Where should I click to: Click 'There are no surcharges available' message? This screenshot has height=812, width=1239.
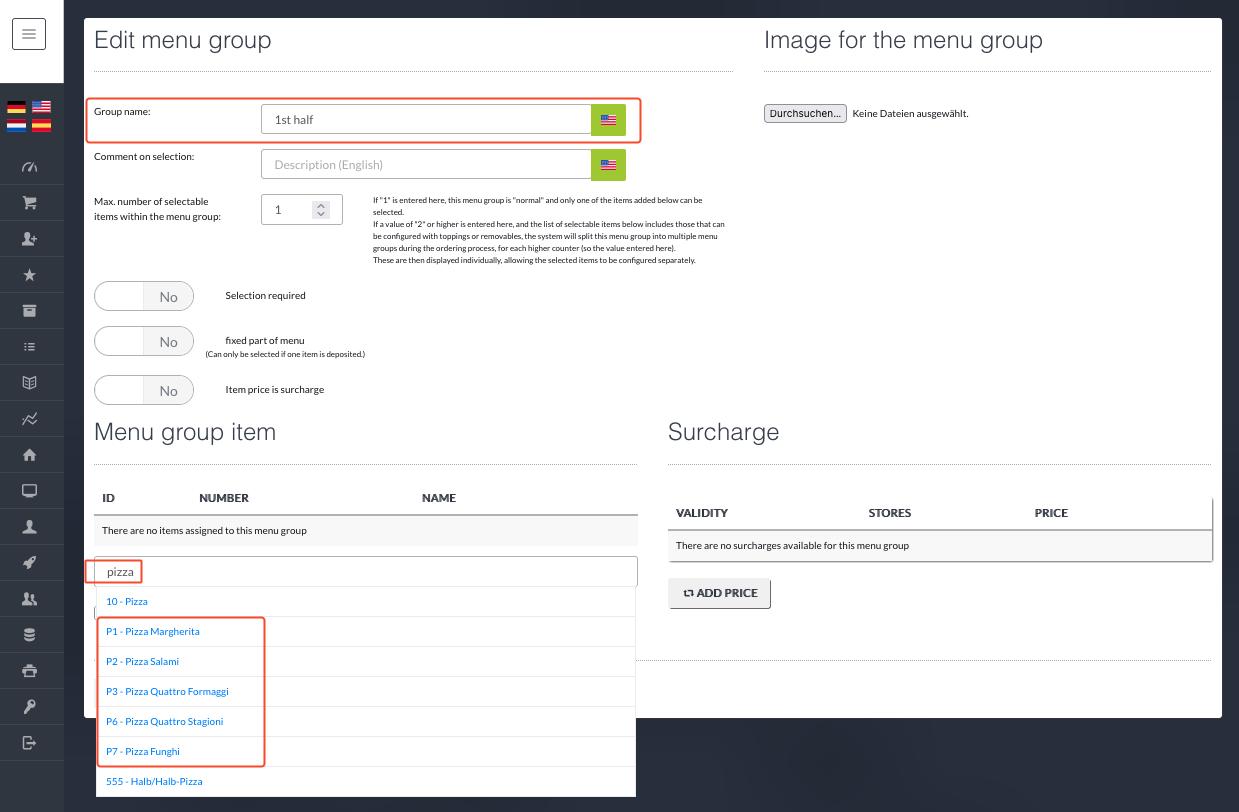click(x=792, y=546)
